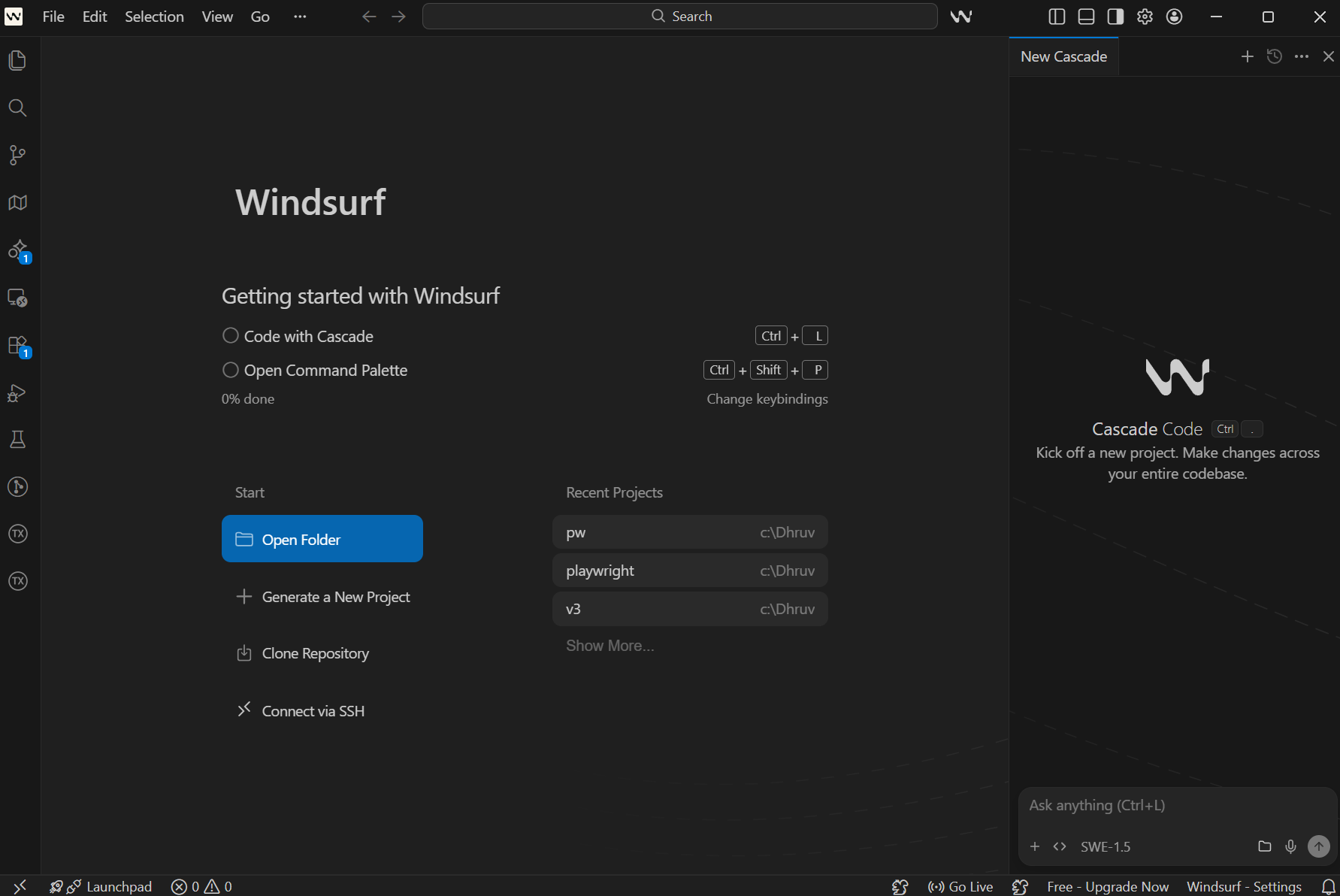Screen dimensions: 1340x896
Task: Switch to the New Cascade tab
Action: point(1063,56)
